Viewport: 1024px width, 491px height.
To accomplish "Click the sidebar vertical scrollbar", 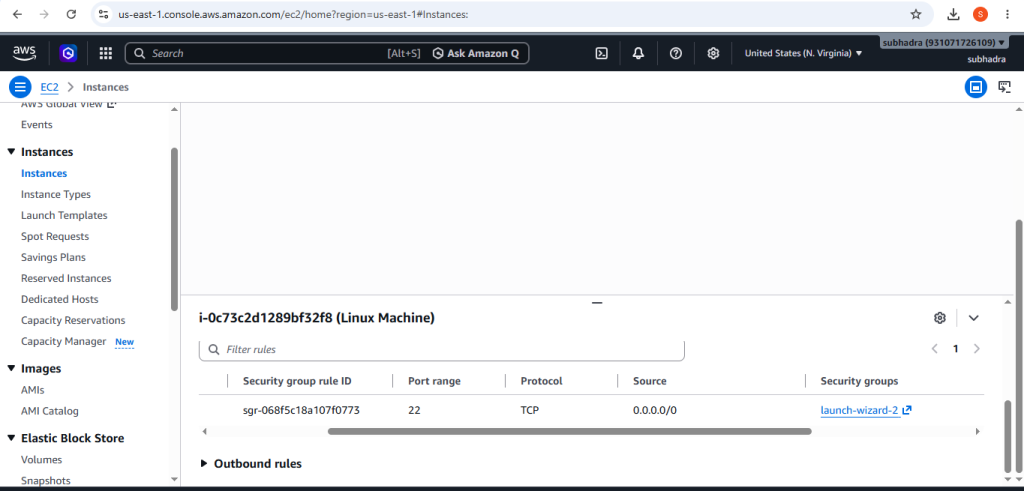I will click(174, 229).
